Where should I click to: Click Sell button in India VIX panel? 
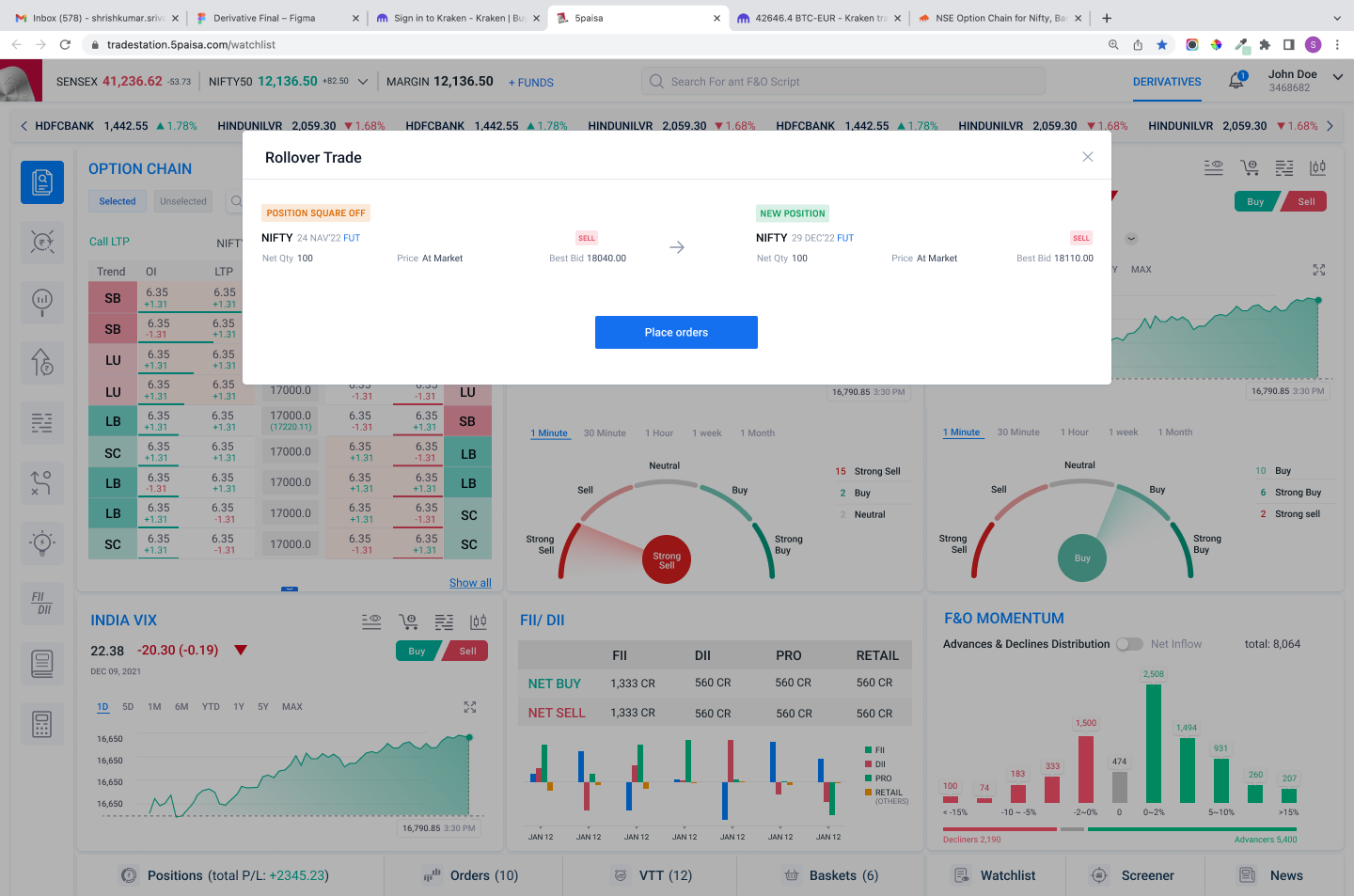467,651
